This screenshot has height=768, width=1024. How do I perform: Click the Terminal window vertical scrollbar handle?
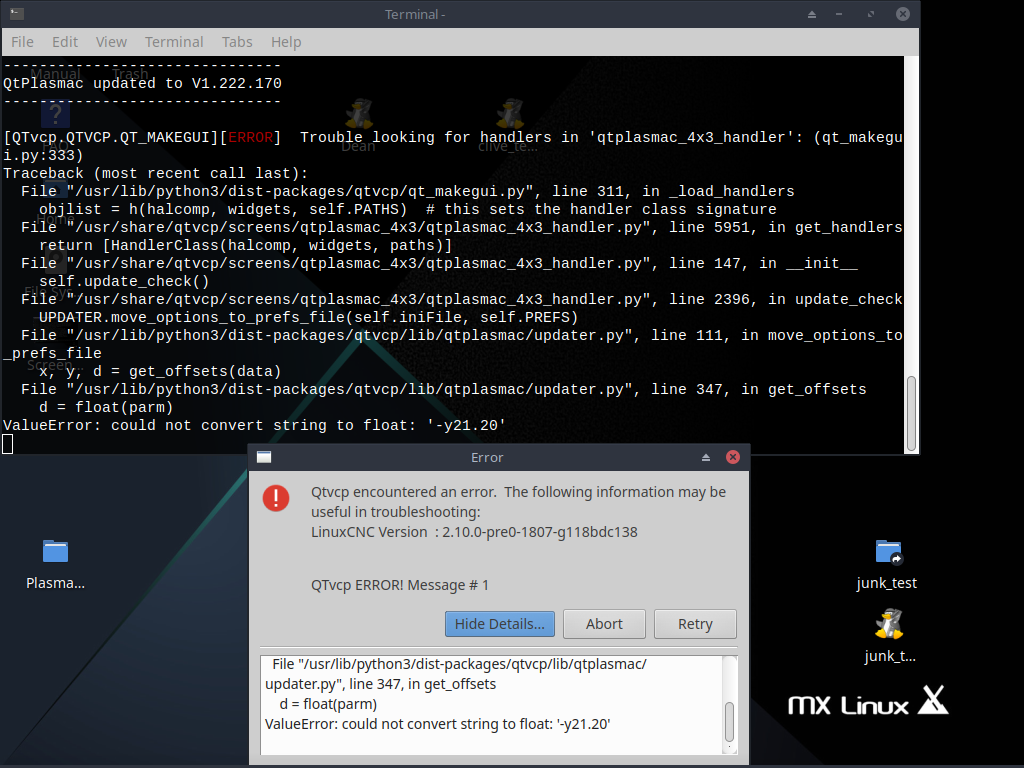pyautogui.click(x=911, y=413)
